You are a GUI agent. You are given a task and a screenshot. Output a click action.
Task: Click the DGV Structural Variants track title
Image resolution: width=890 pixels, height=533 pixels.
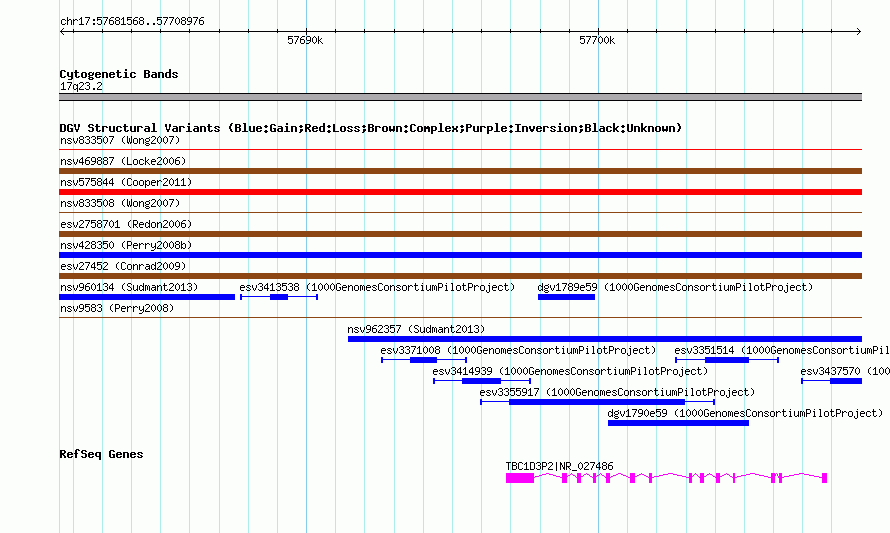pyautogui.click(x=371, y=128)
